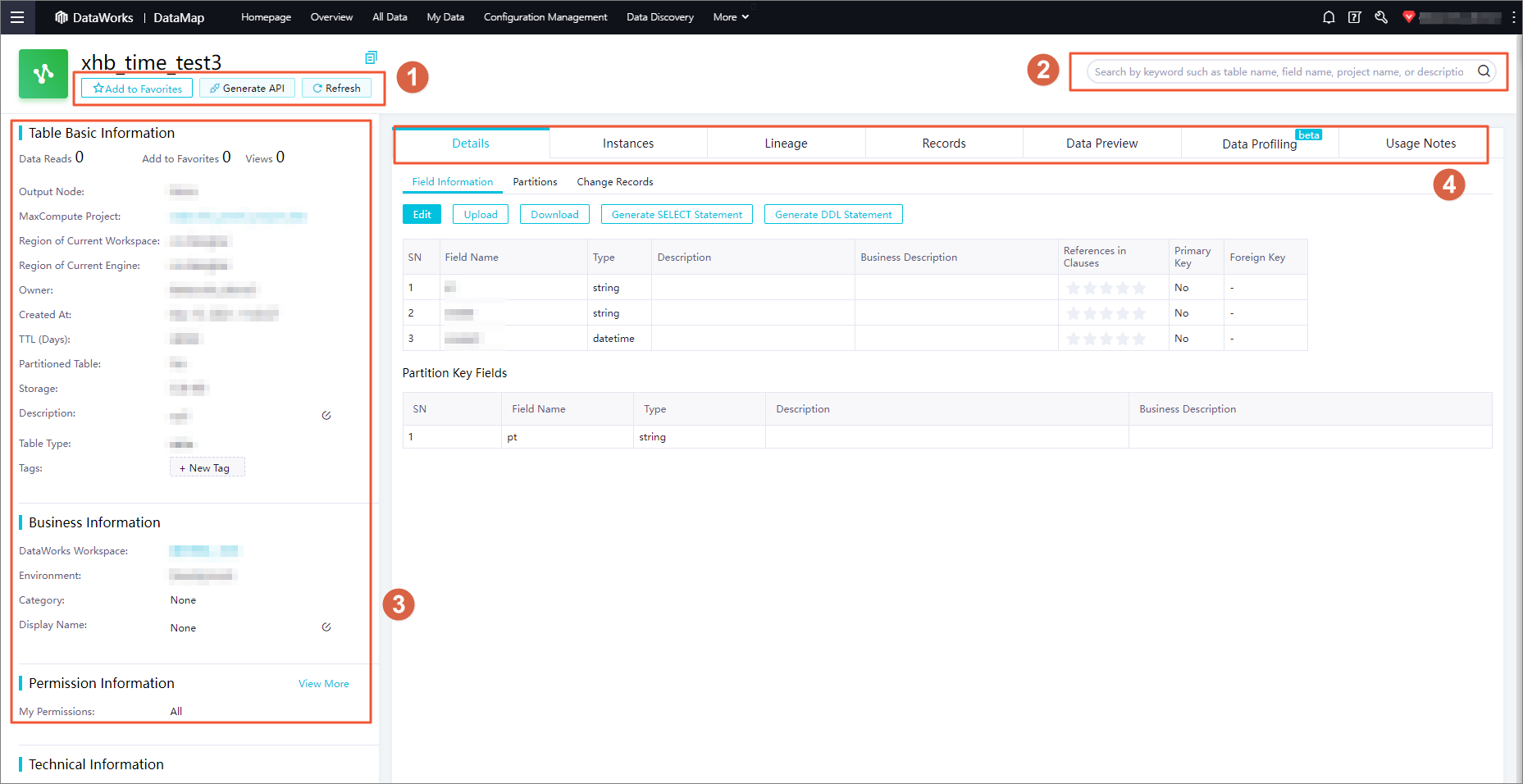The width and height of the screenshot is (1523, 784).
Task: Select the Details tab
Action: tap(471, 143)
